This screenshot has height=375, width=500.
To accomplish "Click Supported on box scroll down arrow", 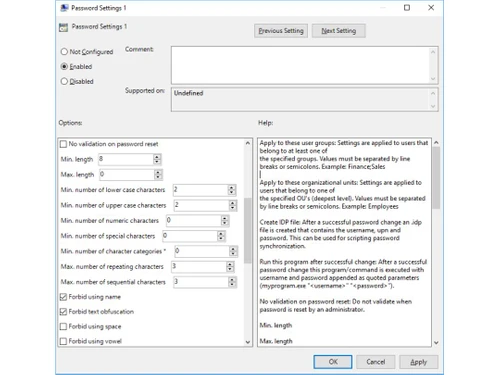I will click(x=433, y=106).
